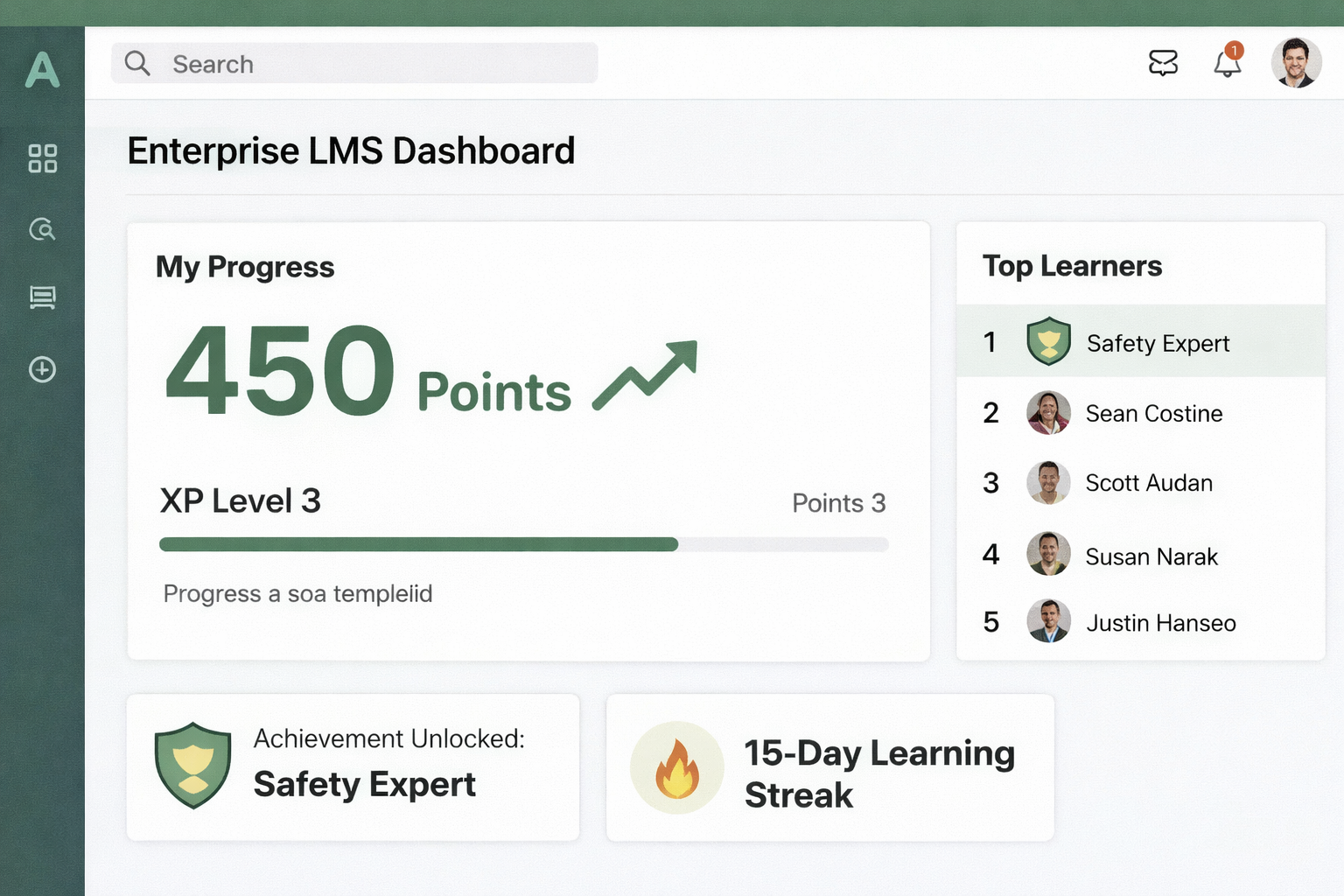
Task: Click the upward trend arrow beside Points
Action: coord(646,374)
